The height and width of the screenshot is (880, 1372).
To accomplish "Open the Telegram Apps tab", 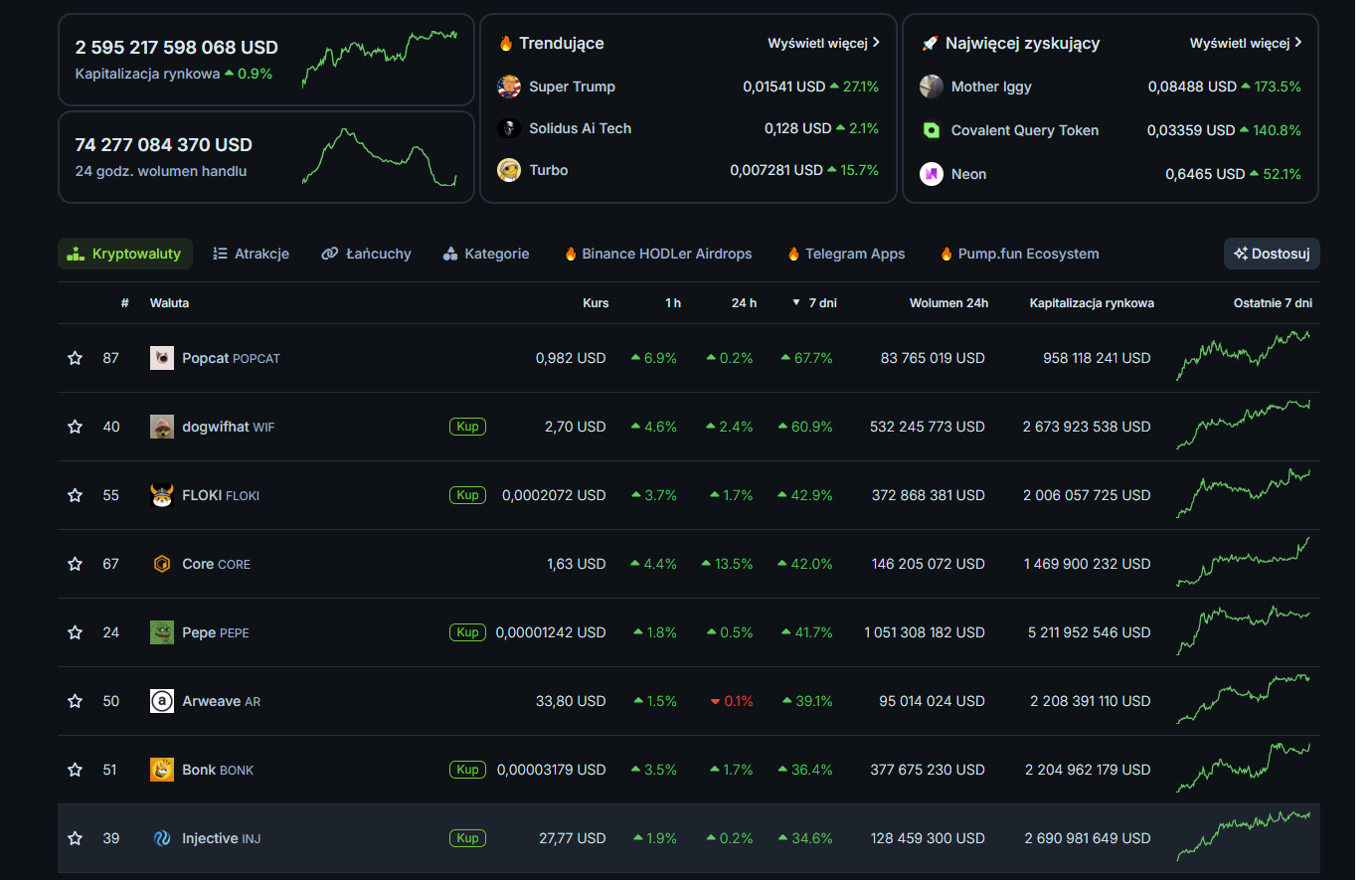I will tap(846, 254).
